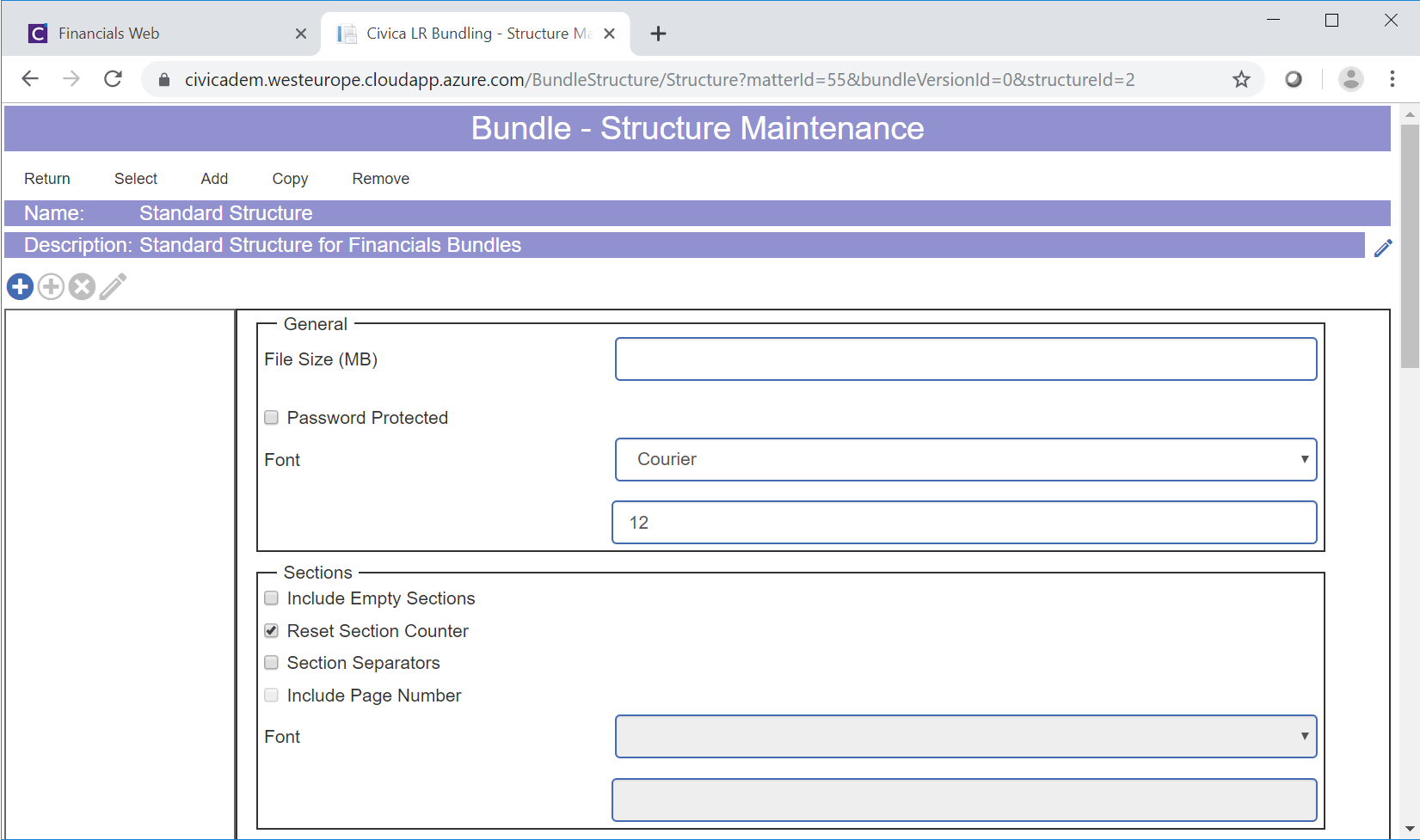Reload the page
The height and width of the screenshot is (840, 1420).
point(113,79)
